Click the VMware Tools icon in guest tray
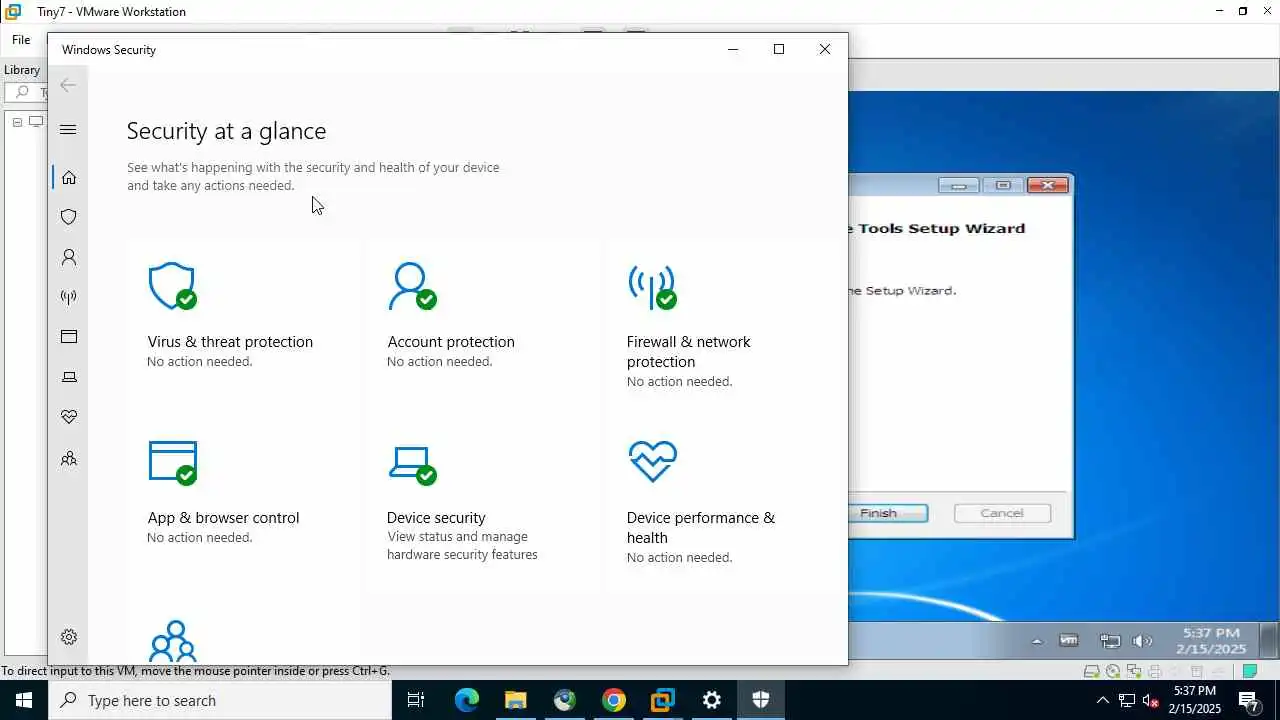Screen dimensions: 1280x720 click(x=1069, y=641)
